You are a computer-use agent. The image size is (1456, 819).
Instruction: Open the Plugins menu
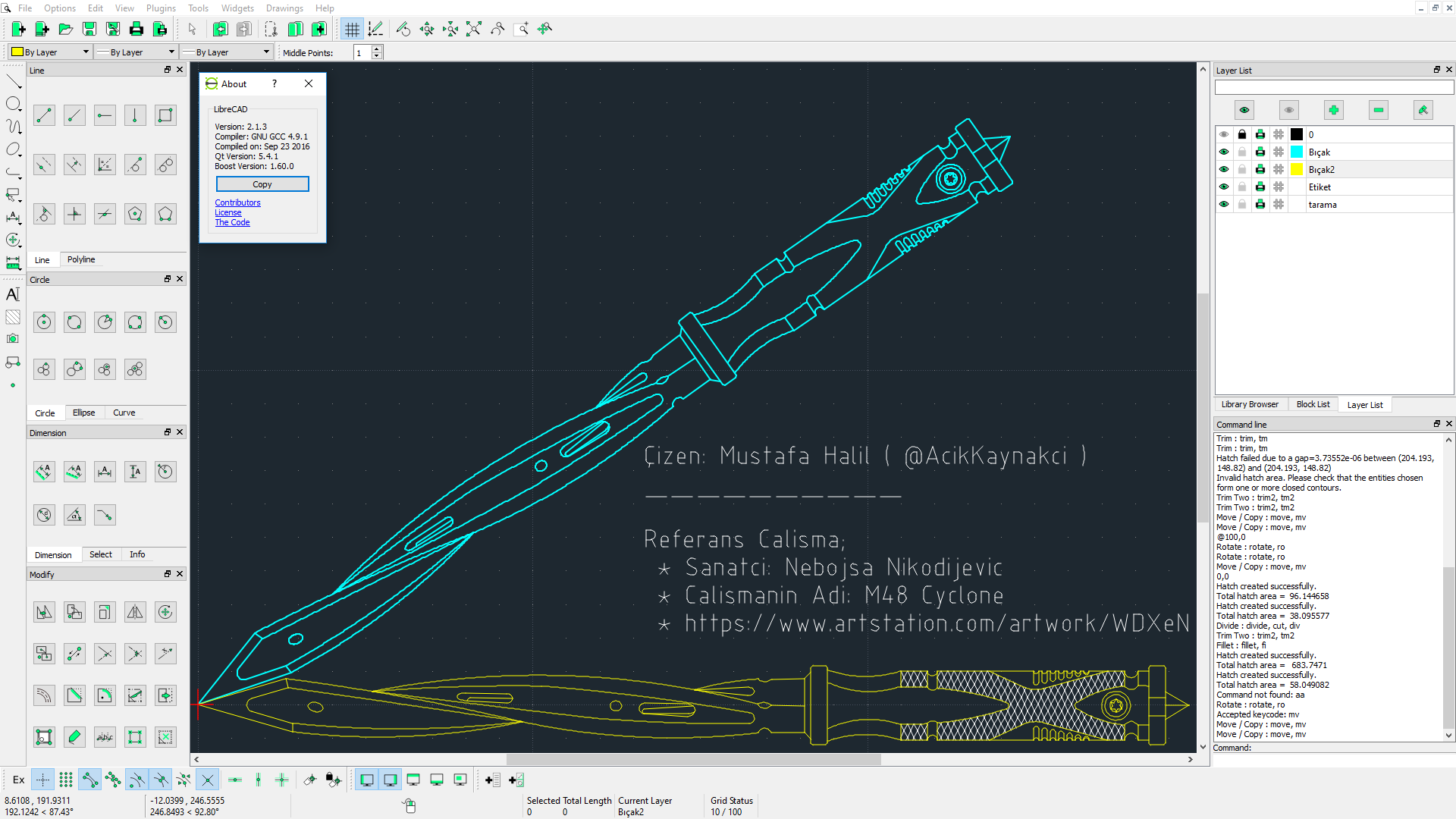pyautogui.click(x=161, y=8)
